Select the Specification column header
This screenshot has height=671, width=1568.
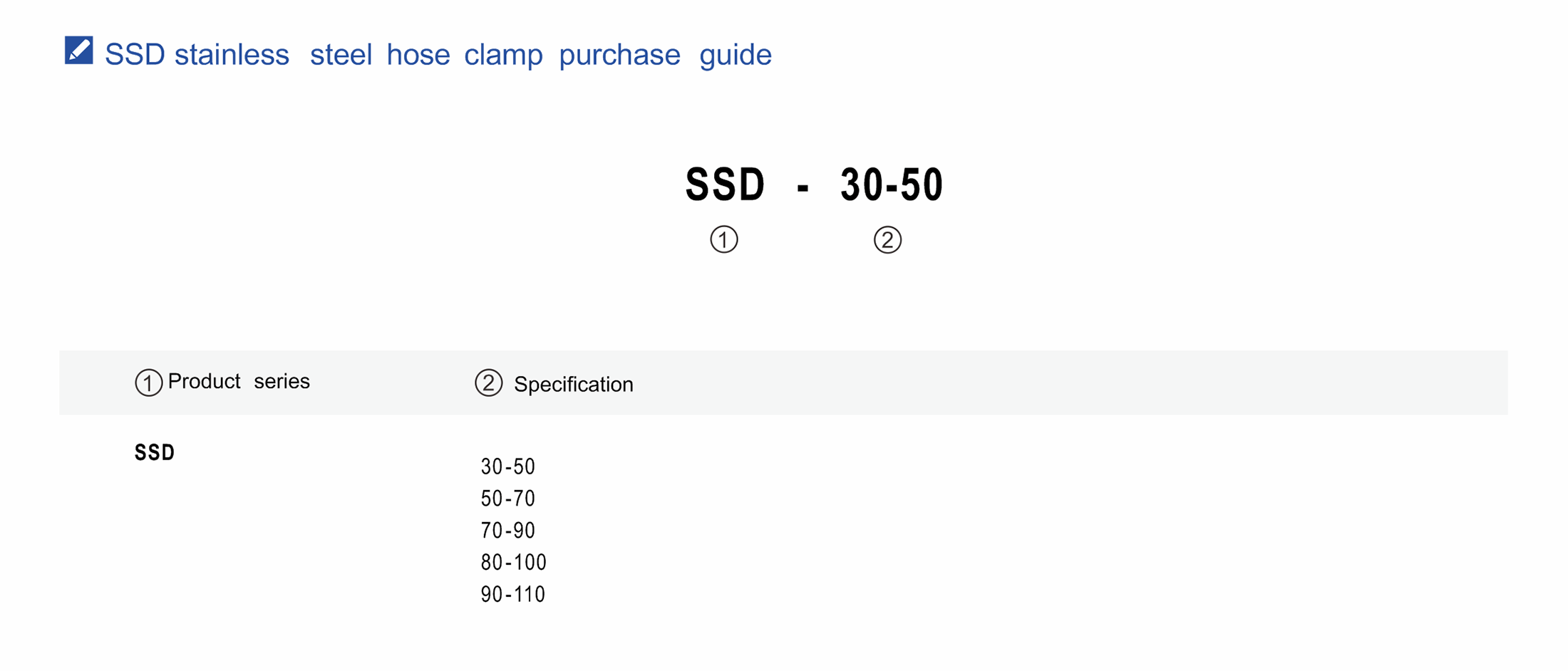[x=573, y=385]
